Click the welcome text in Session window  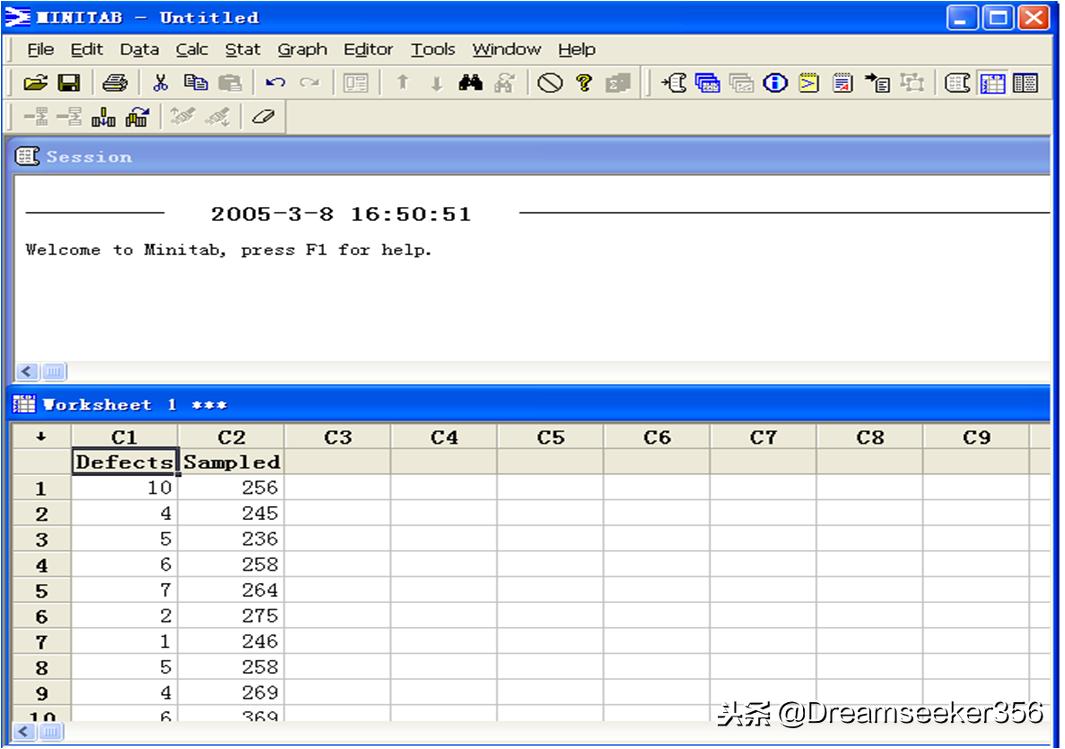pyautogui.click(x=228, y=250)
